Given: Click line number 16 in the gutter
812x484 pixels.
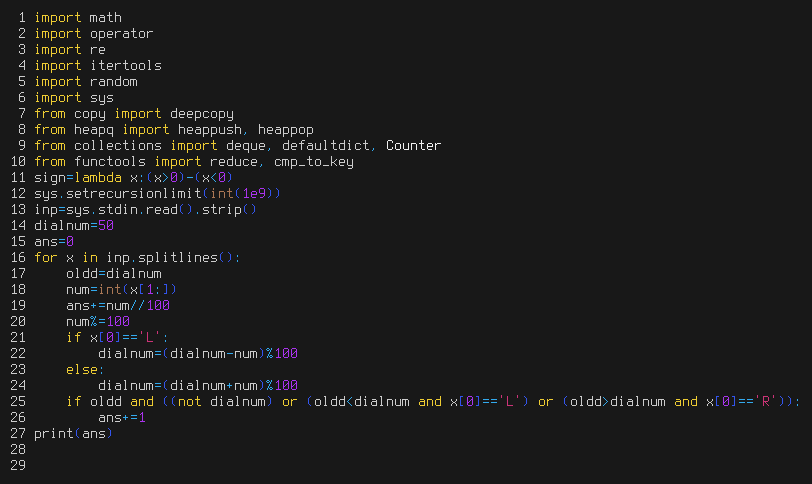Looking at the screenshot, I should tap(18, 258).
